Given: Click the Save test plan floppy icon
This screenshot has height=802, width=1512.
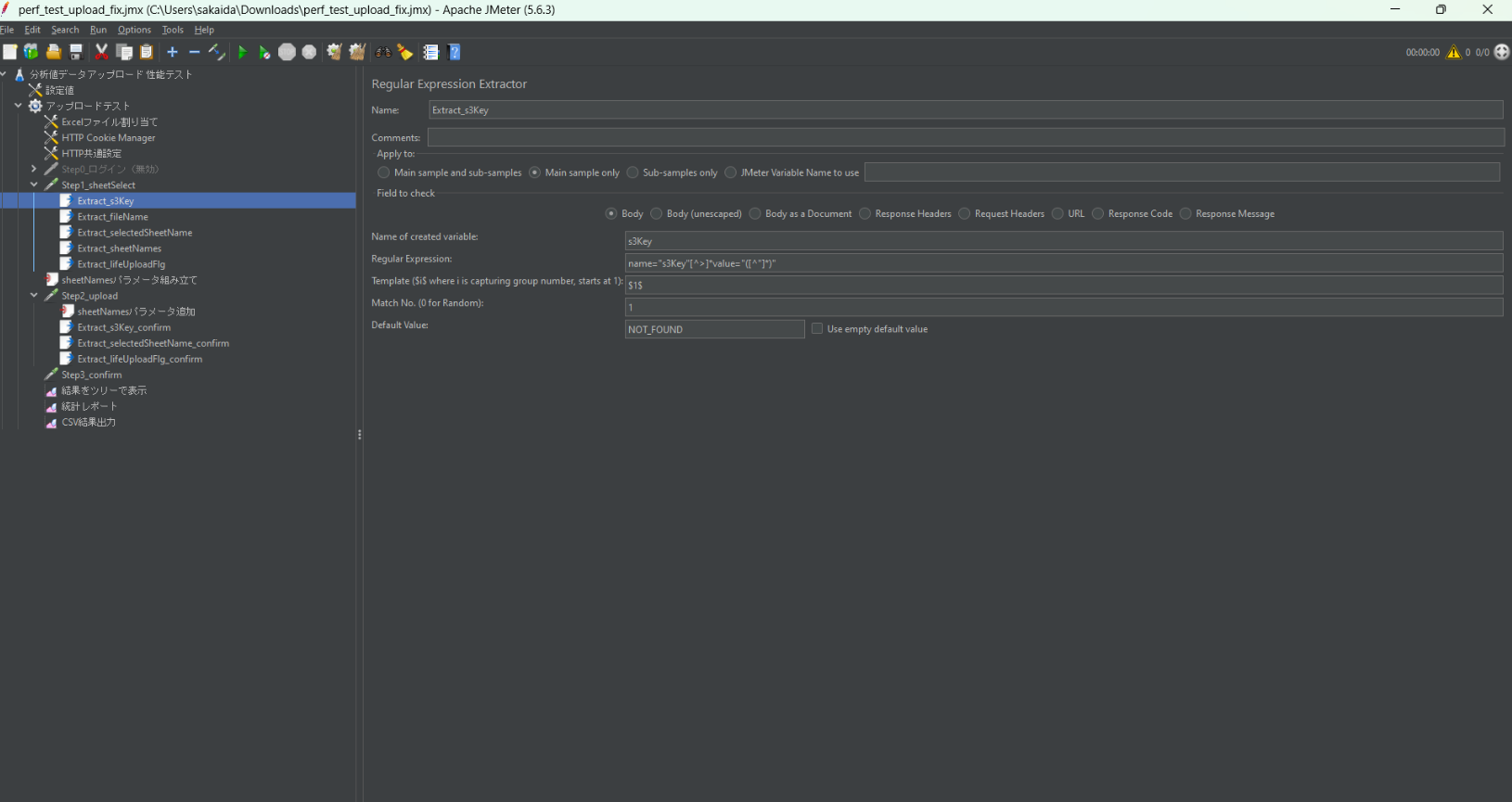Looking at the screenshot, I should tap(76, 53).
